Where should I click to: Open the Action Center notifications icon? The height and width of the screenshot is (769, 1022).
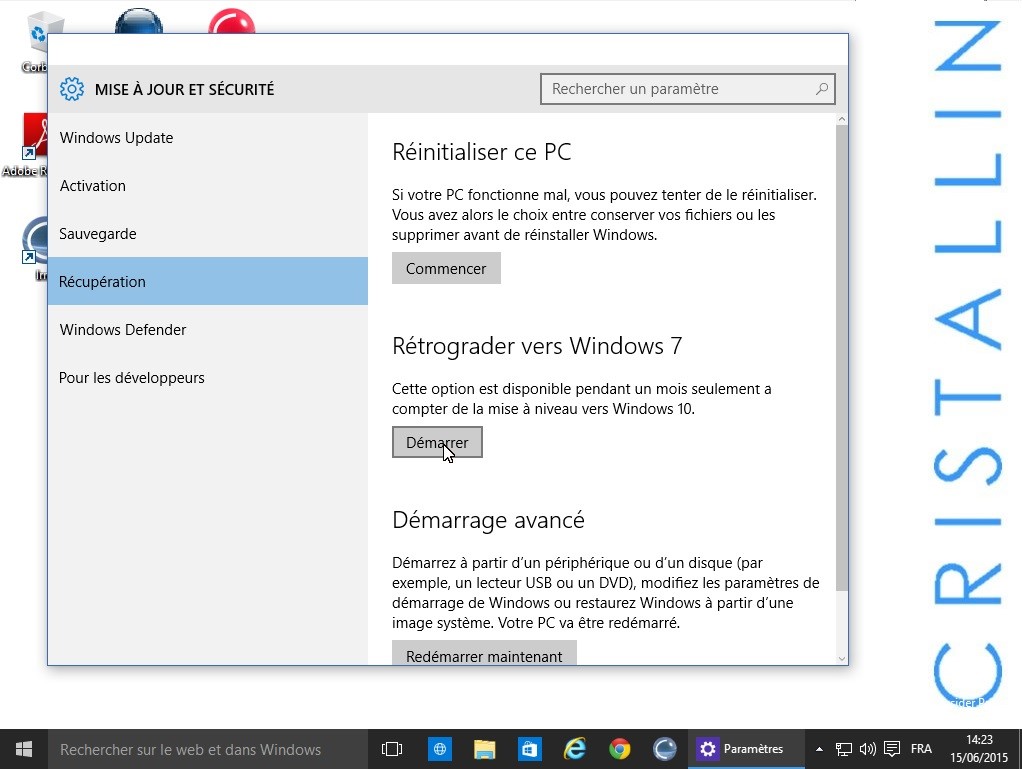892,749
